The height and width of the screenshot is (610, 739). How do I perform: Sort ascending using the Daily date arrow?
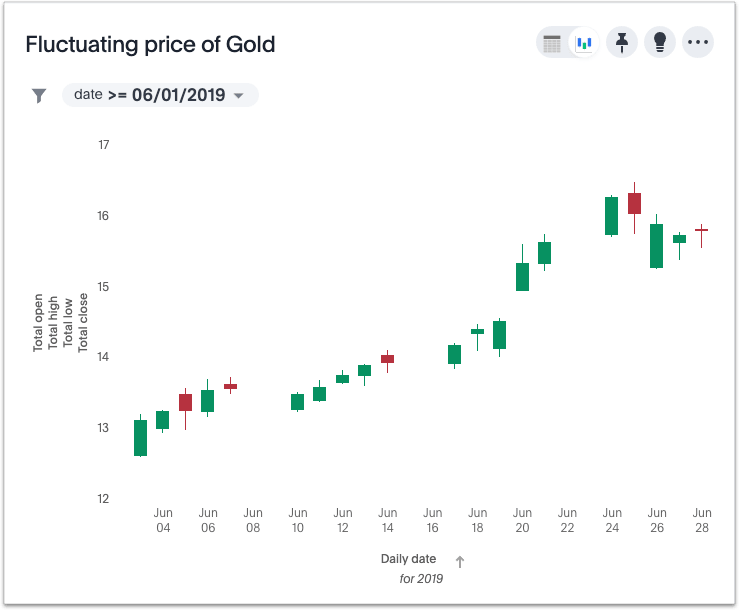(x=460, y=562)
